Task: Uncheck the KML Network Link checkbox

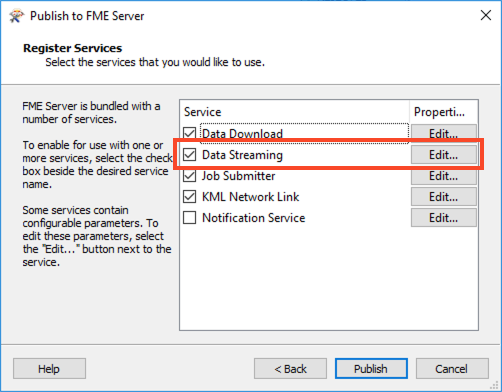Action: (190, 197)
